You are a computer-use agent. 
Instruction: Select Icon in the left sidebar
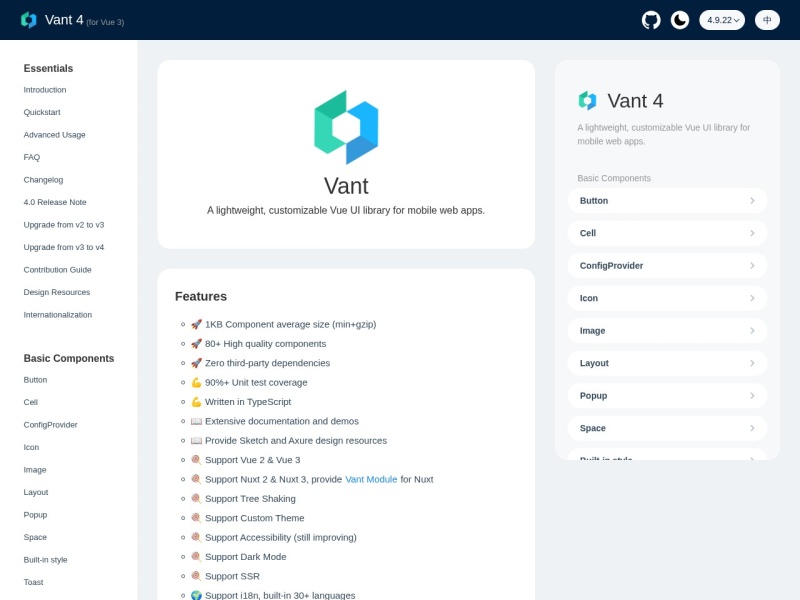pyautogui.click(x=31, y=447)
